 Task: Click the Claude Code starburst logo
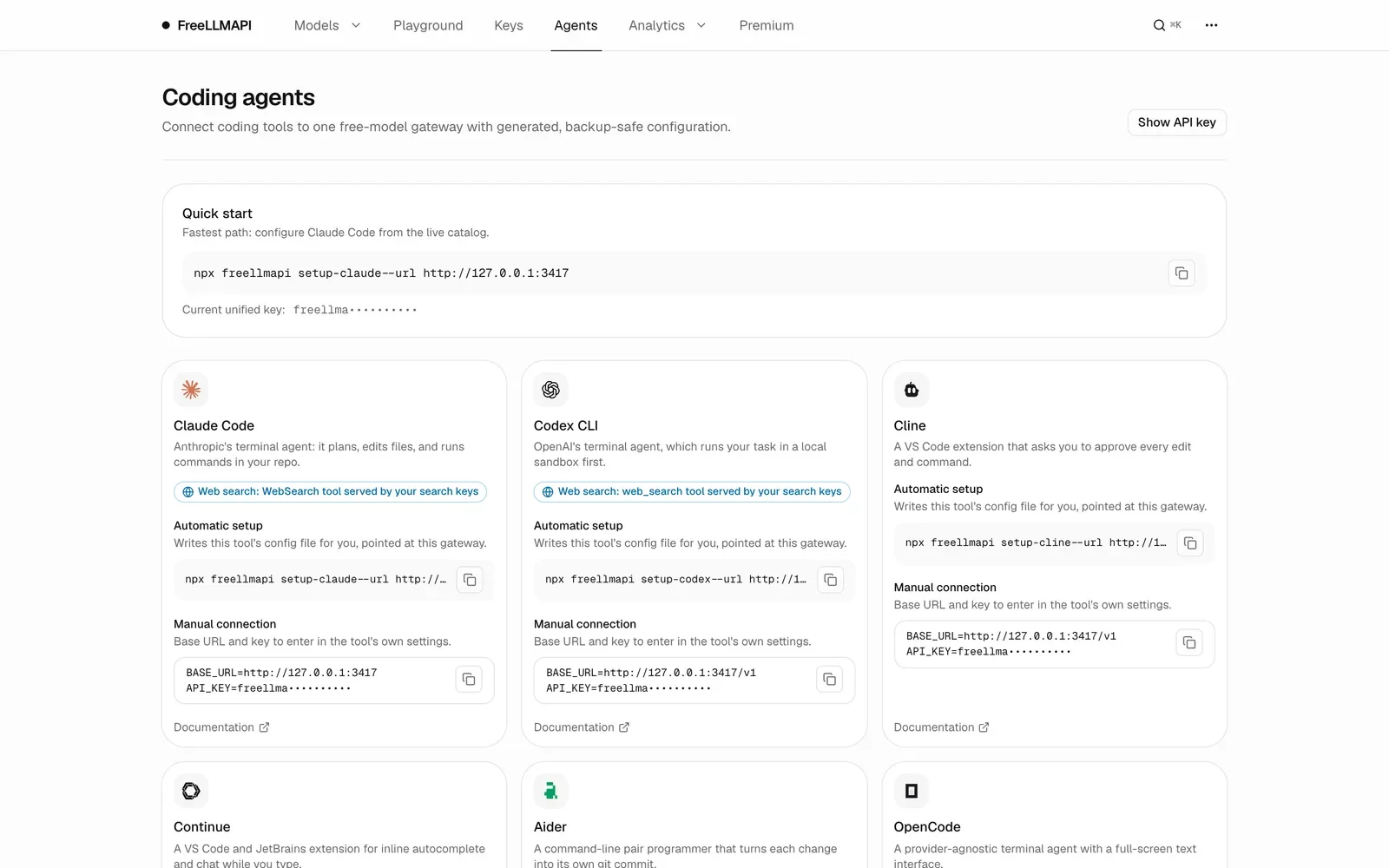click(x=191, y=390)
